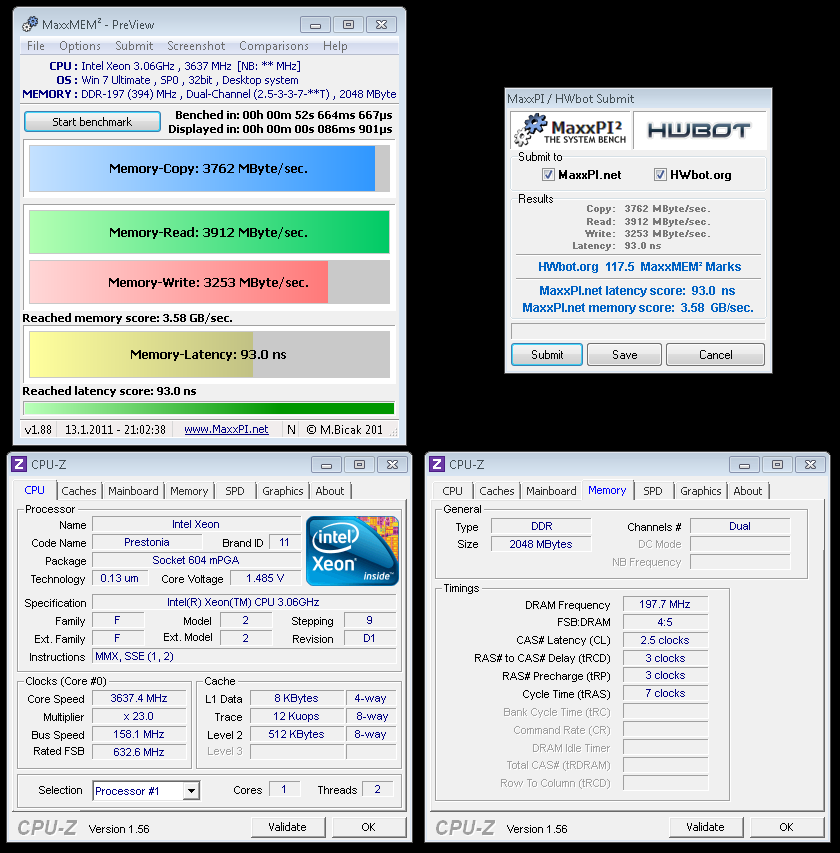This screenshot has width=840, height=853.
Task: Click the Size 2048 MBytes value
Action: tap(541, 544)
